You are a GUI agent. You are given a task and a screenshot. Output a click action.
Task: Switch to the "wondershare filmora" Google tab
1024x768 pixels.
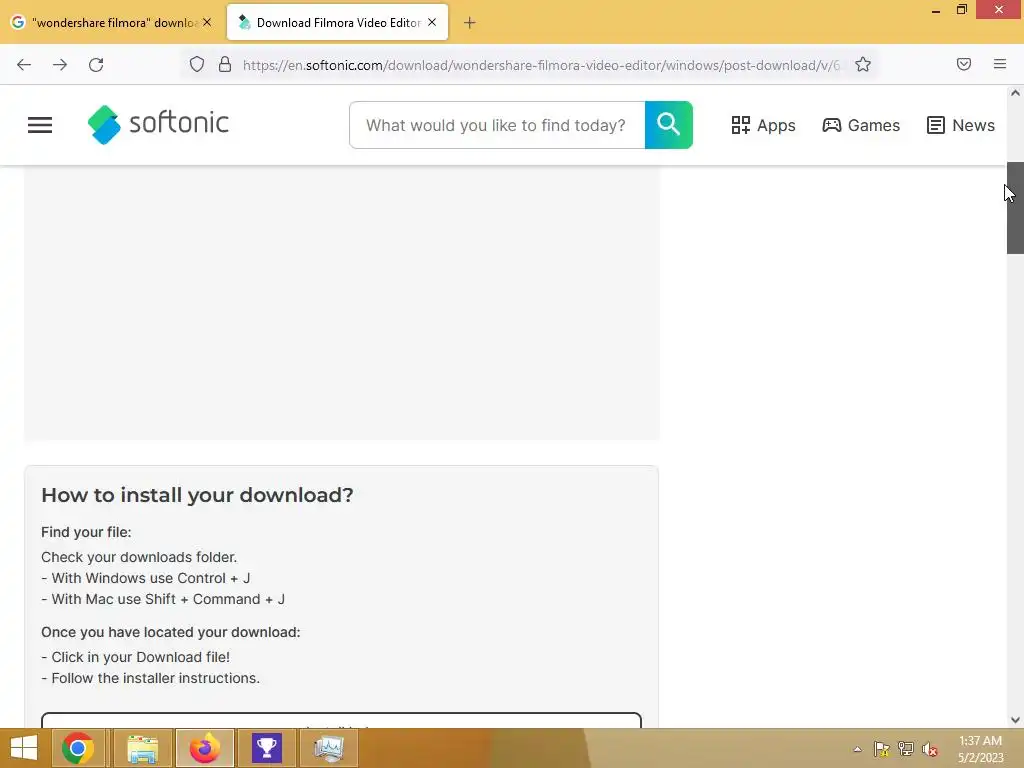(113, 22)
